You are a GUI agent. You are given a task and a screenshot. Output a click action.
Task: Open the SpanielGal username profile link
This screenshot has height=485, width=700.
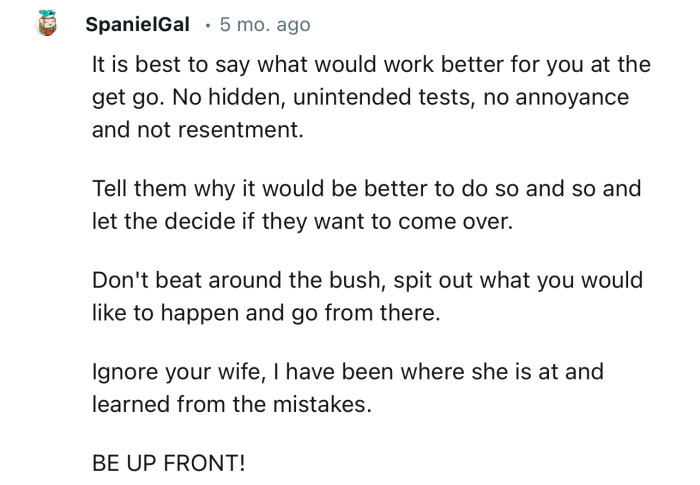(x=137, y=24)
